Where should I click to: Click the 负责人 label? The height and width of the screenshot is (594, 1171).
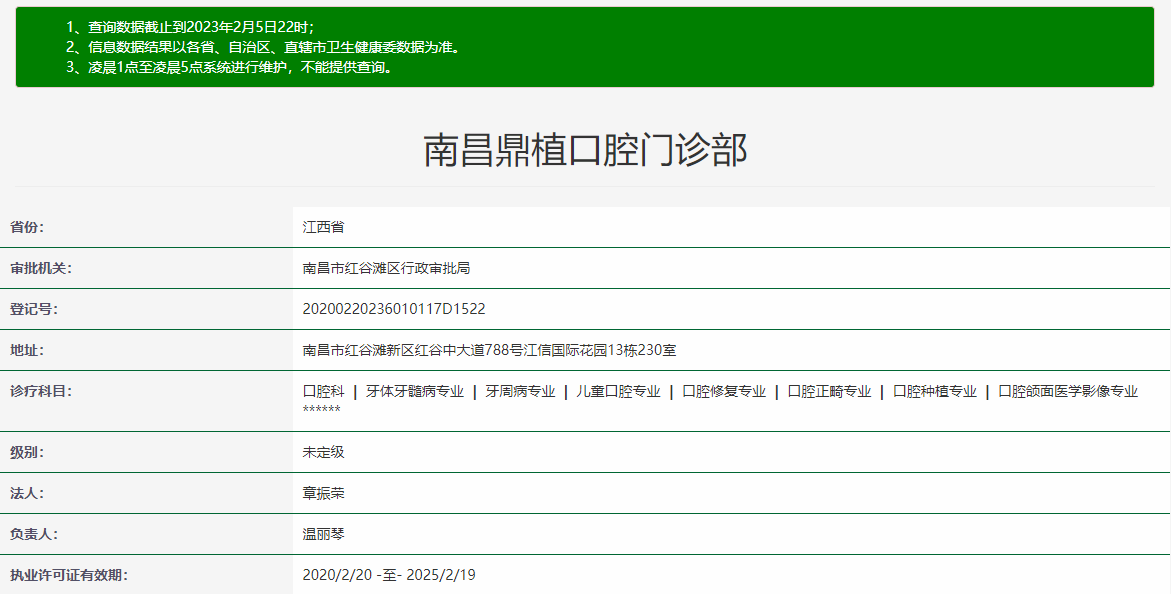[x=34, y=535]
